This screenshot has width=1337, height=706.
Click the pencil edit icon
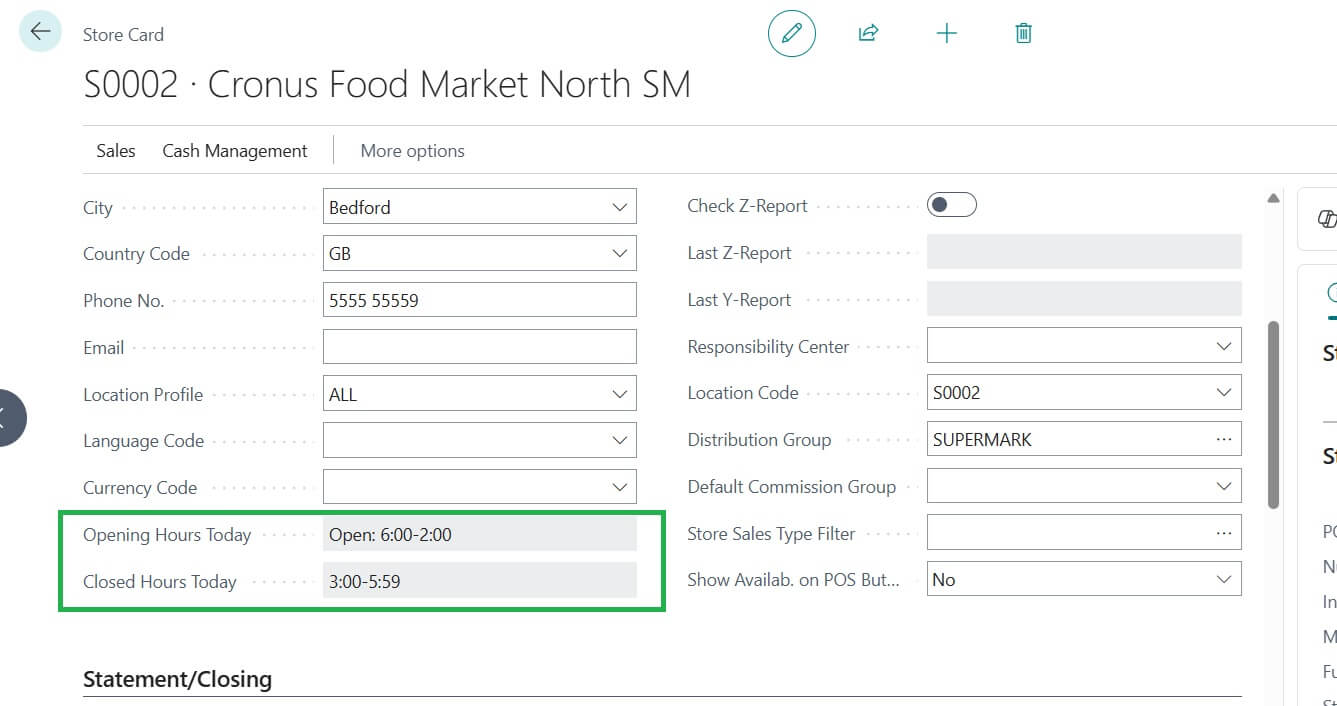click(791, 34)
